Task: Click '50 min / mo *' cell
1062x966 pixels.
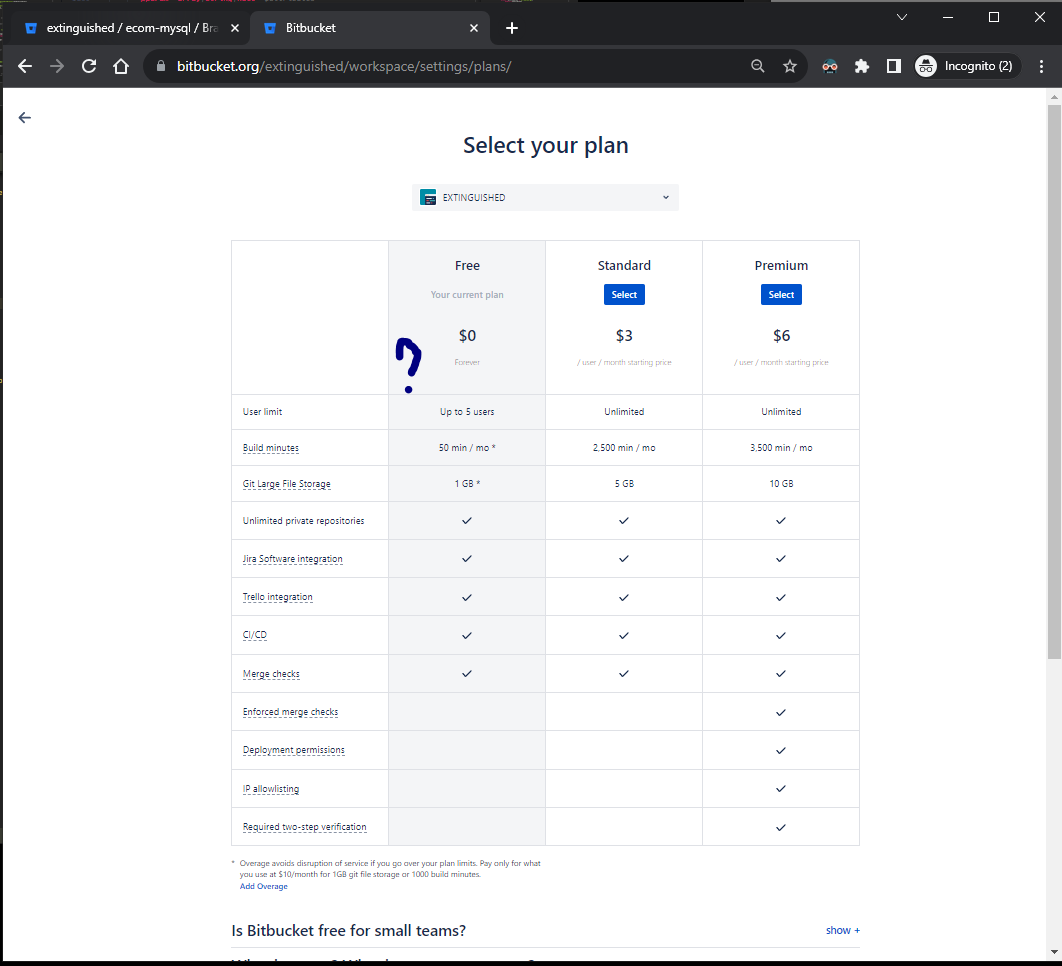Action: pos(467,448)
